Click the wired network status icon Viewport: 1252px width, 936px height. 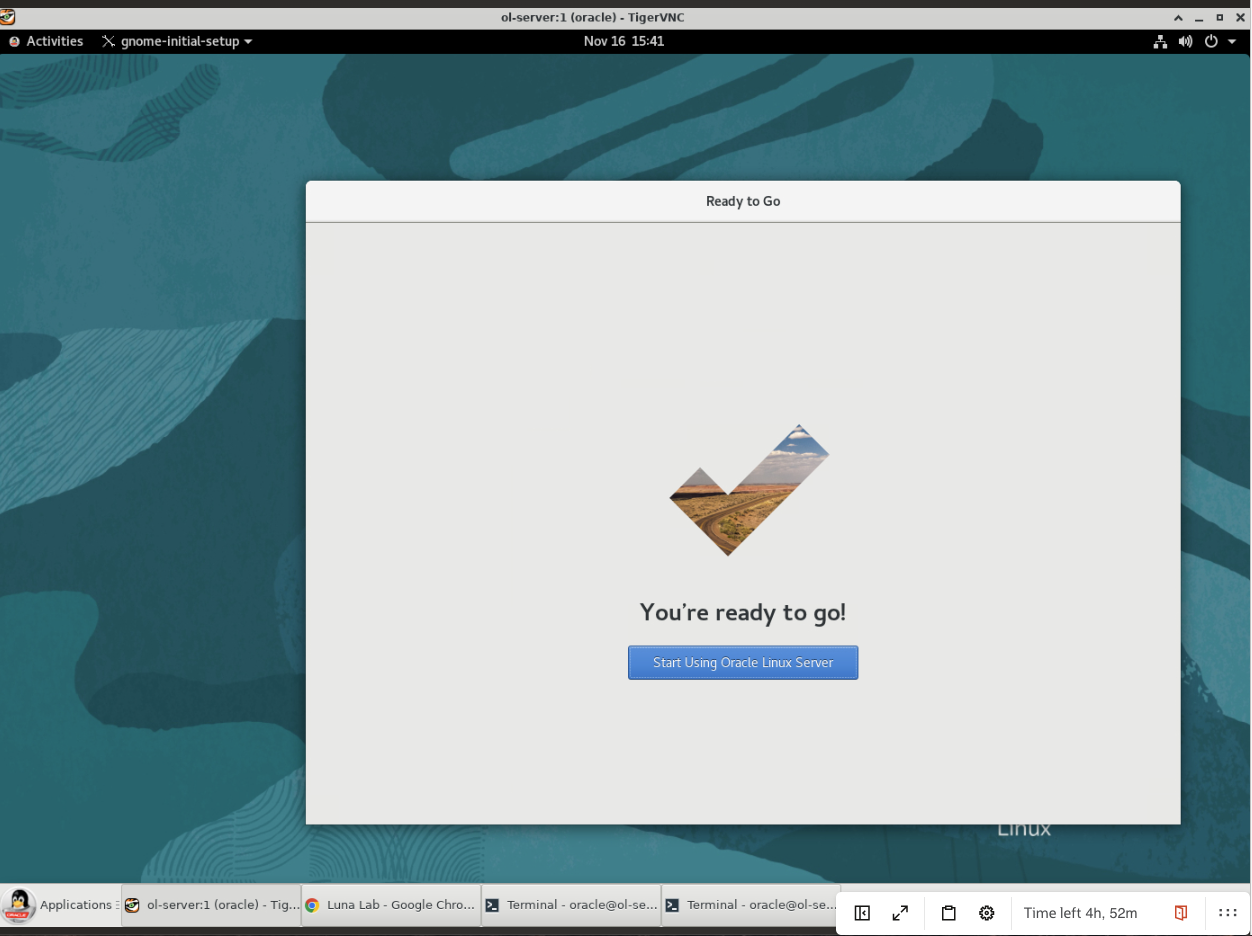[1160, 42]
